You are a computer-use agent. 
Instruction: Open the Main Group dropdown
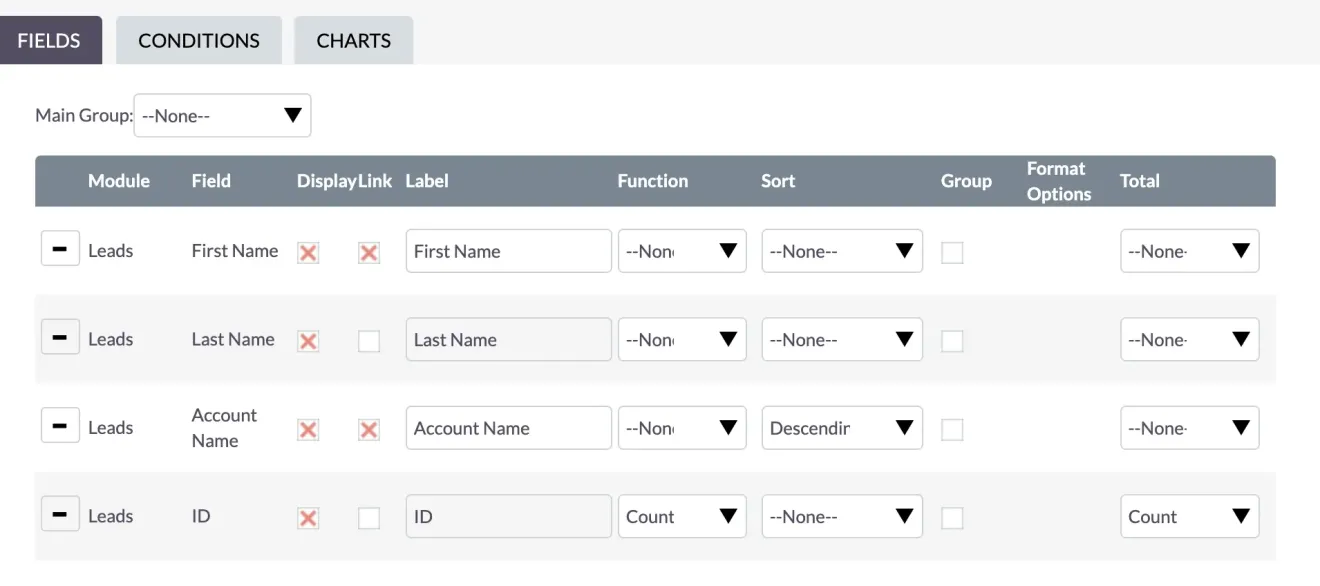[x=222, y=115]
